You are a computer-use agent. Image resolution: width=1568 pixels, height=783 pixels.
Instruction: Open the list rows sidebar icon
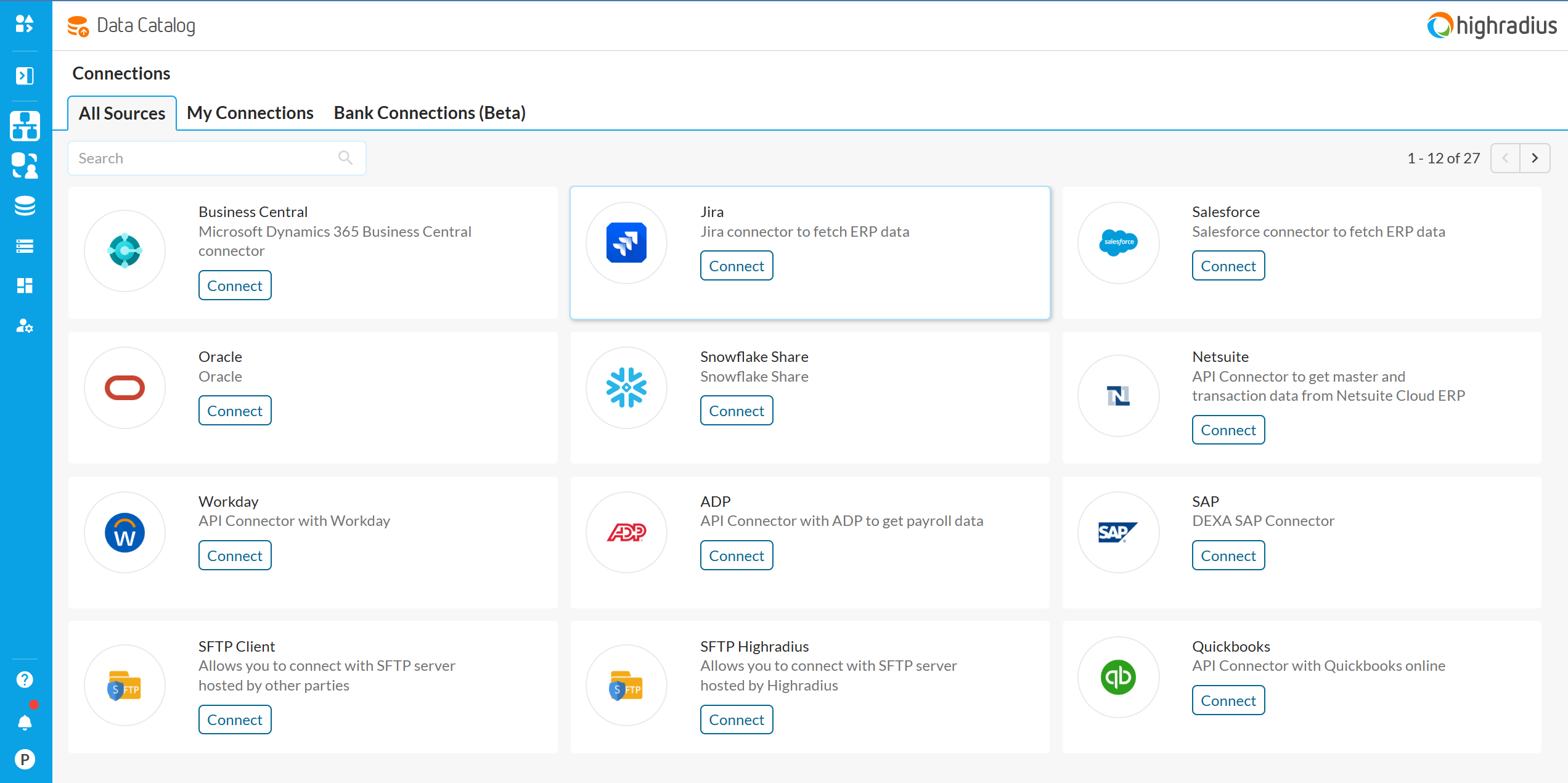(x=25, y=246)
